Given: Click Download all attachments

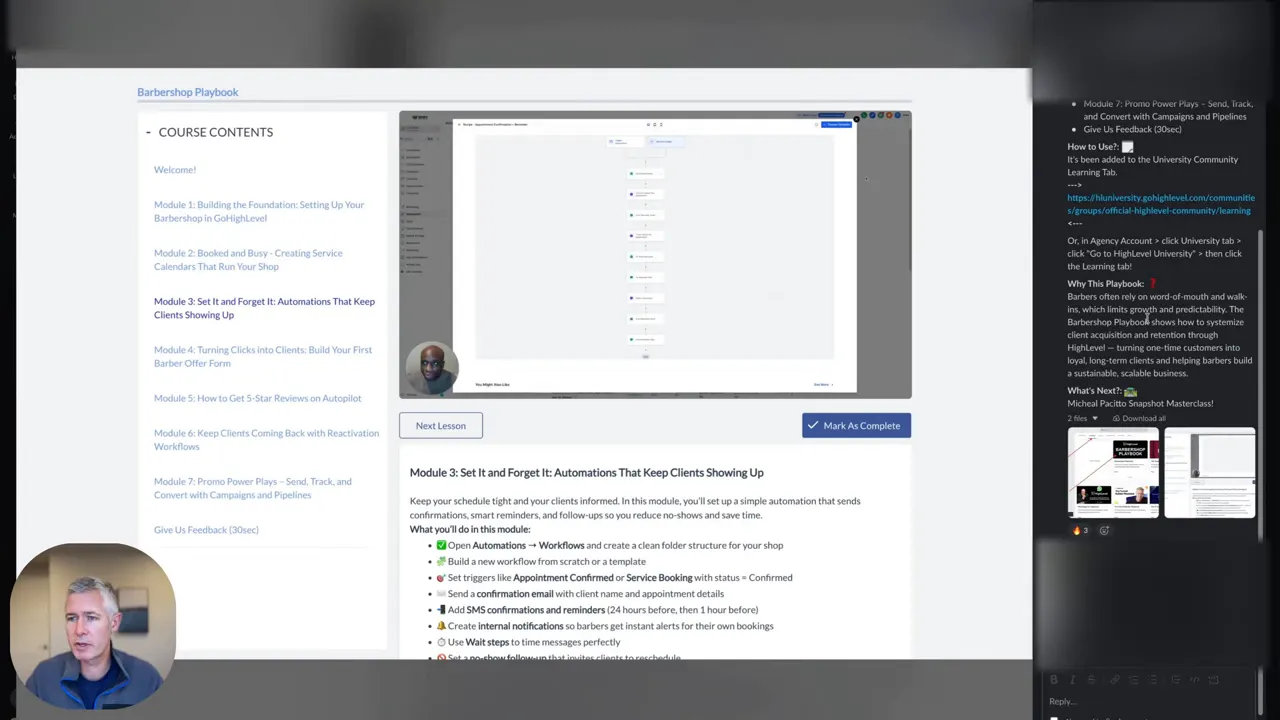Looking at the screenshot, I should [x=1139, y=418].
